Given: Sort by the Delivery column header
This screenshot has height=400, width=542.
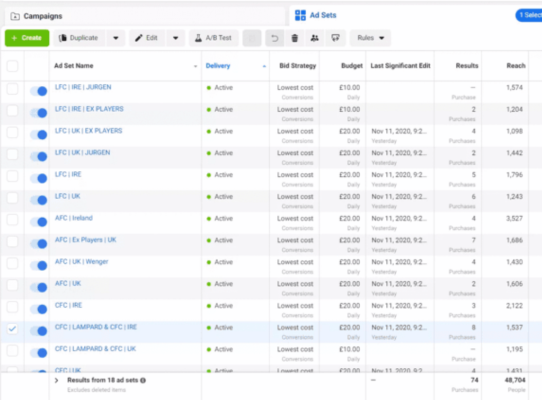Looking at the screenshot, I should 218,66.
